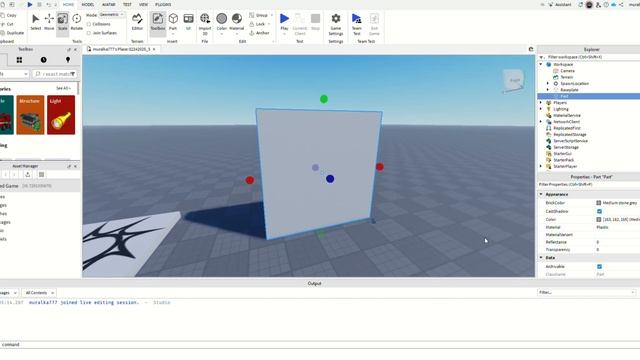Collapse the Data properties section
The image size is (640, 360).
point(541,258)
